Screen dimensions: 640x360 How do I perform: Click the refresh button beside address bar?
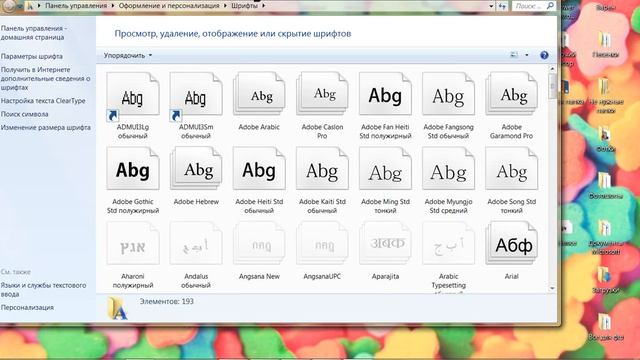click(502, 6)
